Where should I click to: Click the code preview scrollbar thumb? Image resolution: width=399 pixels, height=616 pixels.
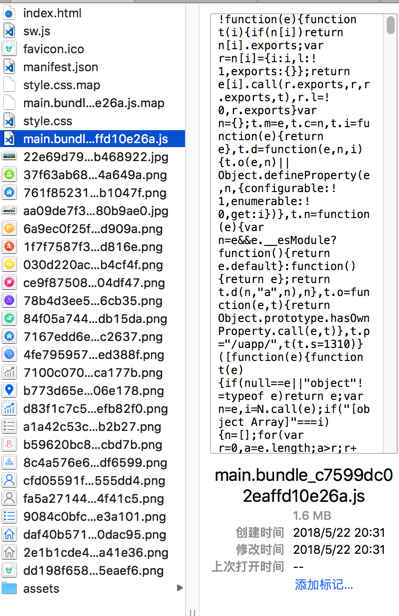click(x=390, y=25)
